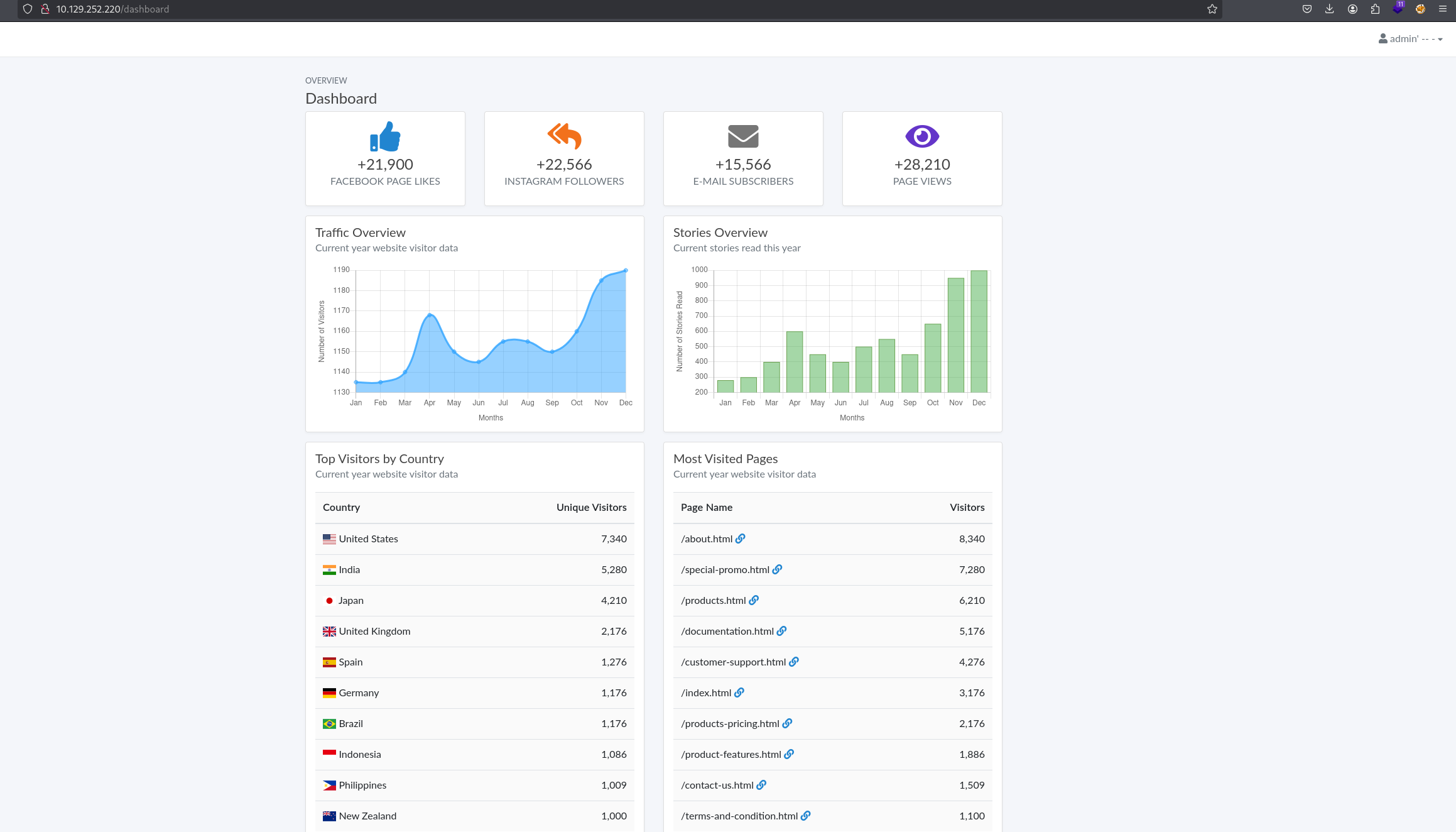Image resolution: width=1456 pixels, height=832 pixels.
Task: Click the purple eye Page Views card
Action: [x=921, y=158]
